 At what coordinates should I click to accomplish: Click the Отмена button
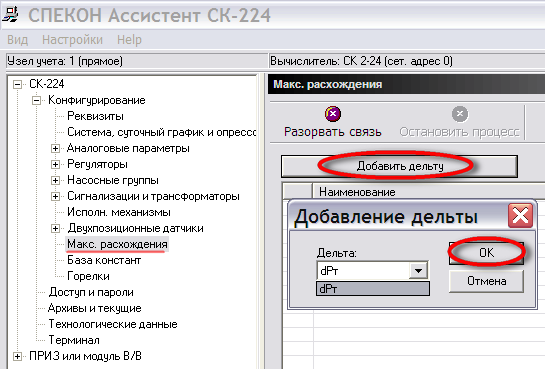coord(486,281)
